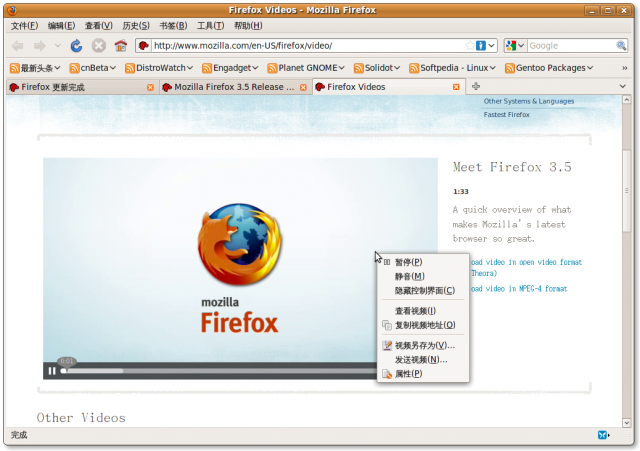This screenshot has width=640, height=451.
Task: Open the DistroWatch feed bookmark
Action: point(159,68)
